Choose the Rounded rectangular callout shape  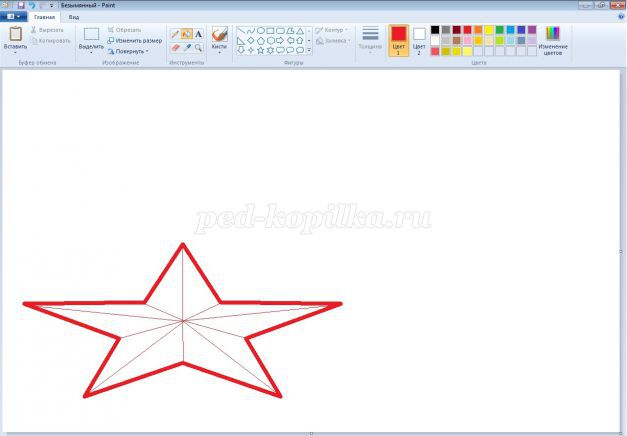(280, 50)
